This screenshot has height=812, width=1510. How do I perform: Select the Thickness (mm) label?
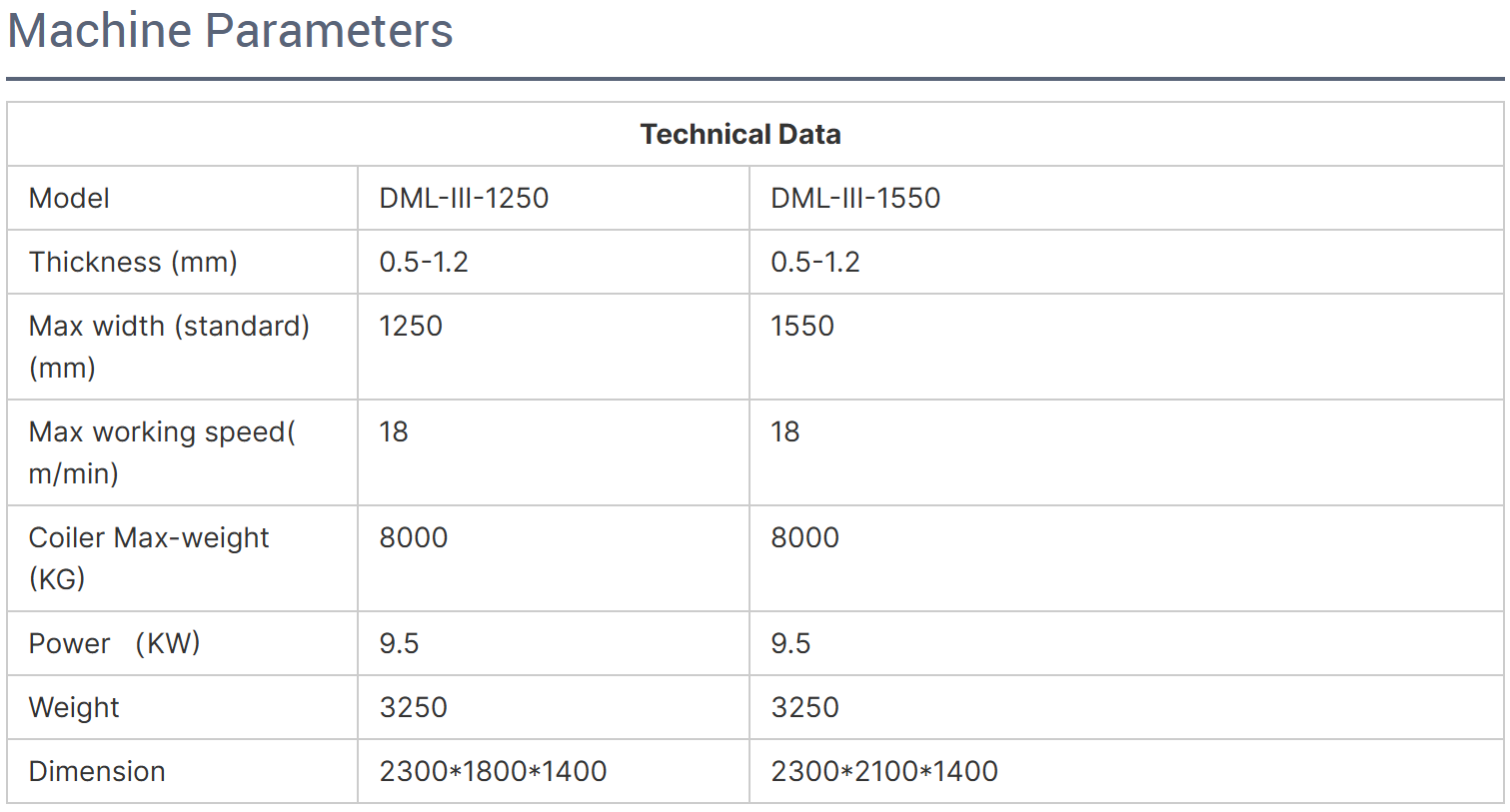133,262
